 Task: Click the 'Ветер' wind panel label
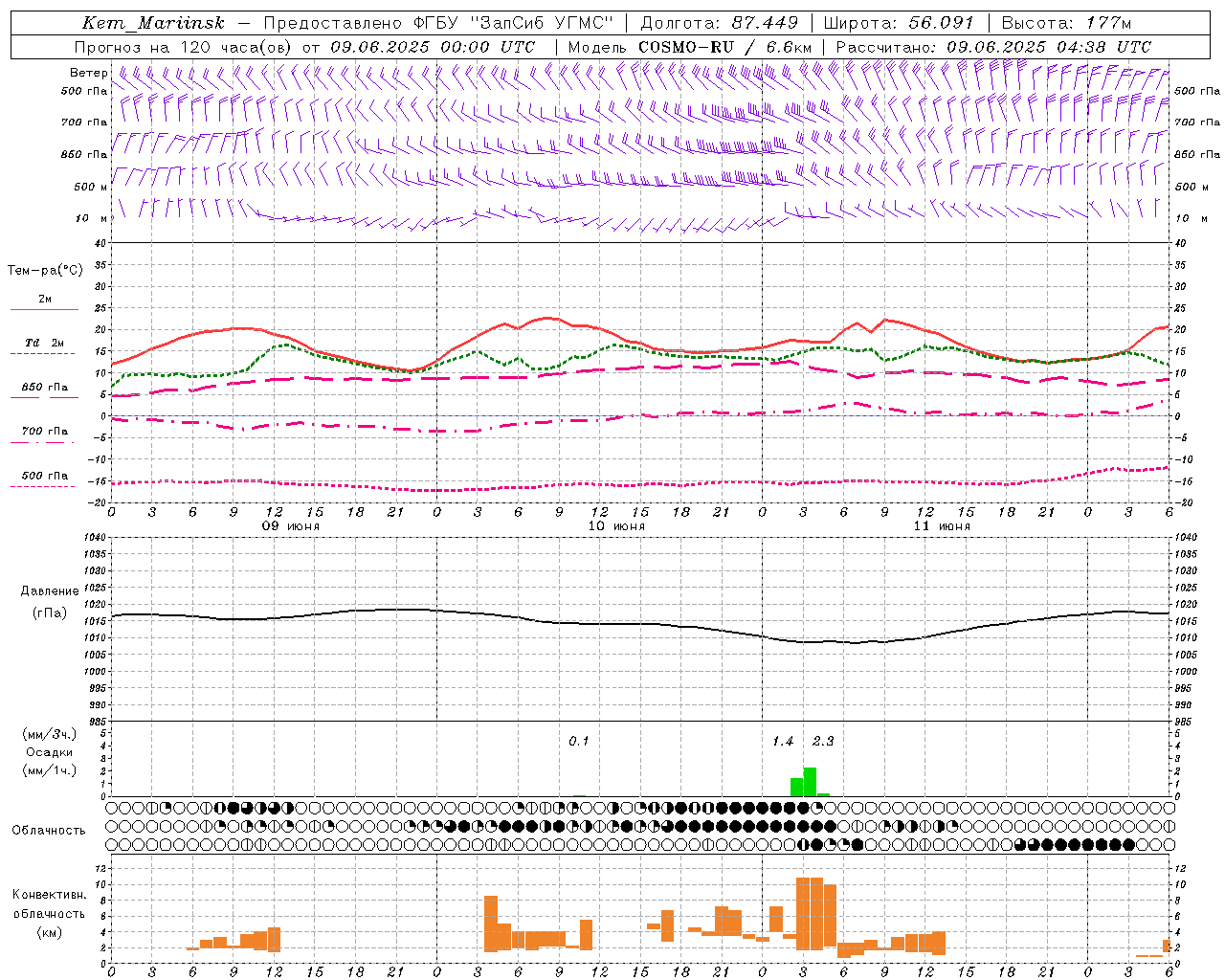[88, 73]
